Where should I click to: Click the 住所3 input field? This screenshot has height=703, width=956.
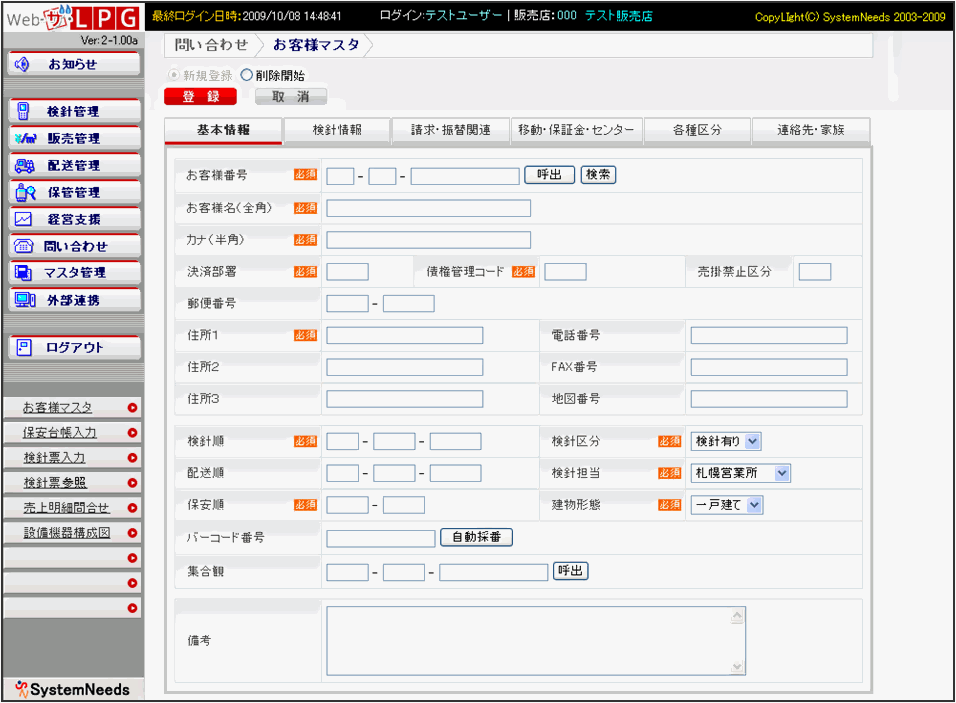405,399
